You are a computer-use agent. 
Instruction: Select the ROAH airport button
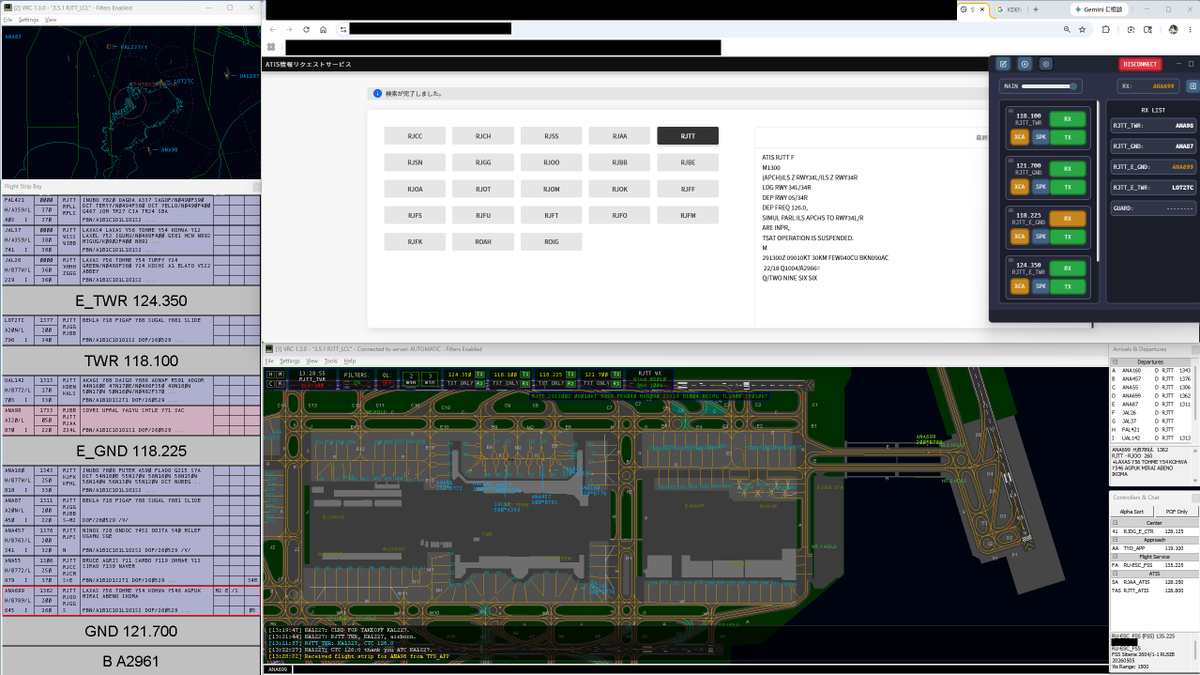click(482, 241)
